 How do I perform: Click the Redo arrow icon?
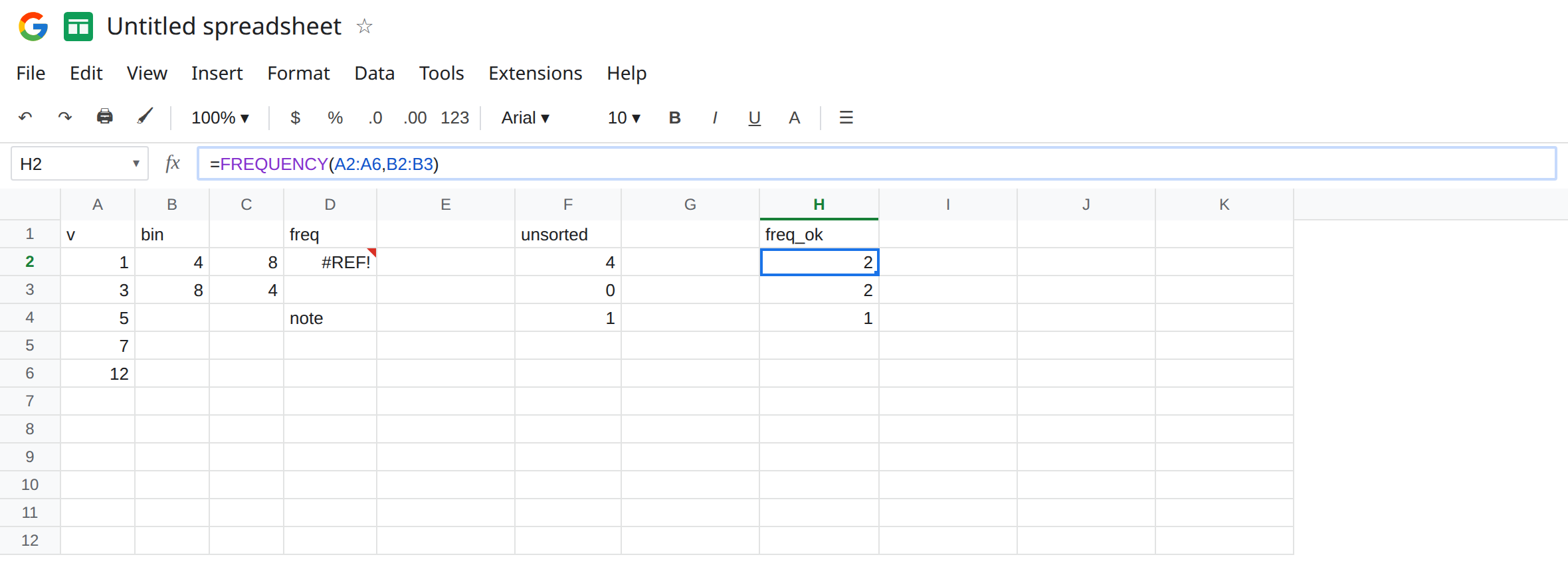(x=64, y=118)
